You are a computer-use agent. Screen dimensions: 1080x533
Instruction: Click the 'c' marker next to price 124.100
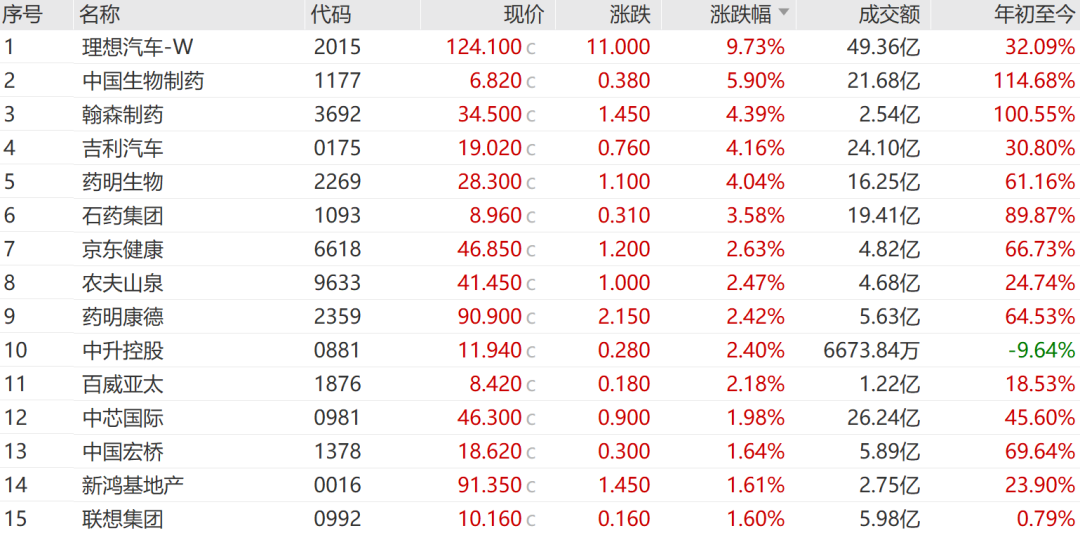531,48
